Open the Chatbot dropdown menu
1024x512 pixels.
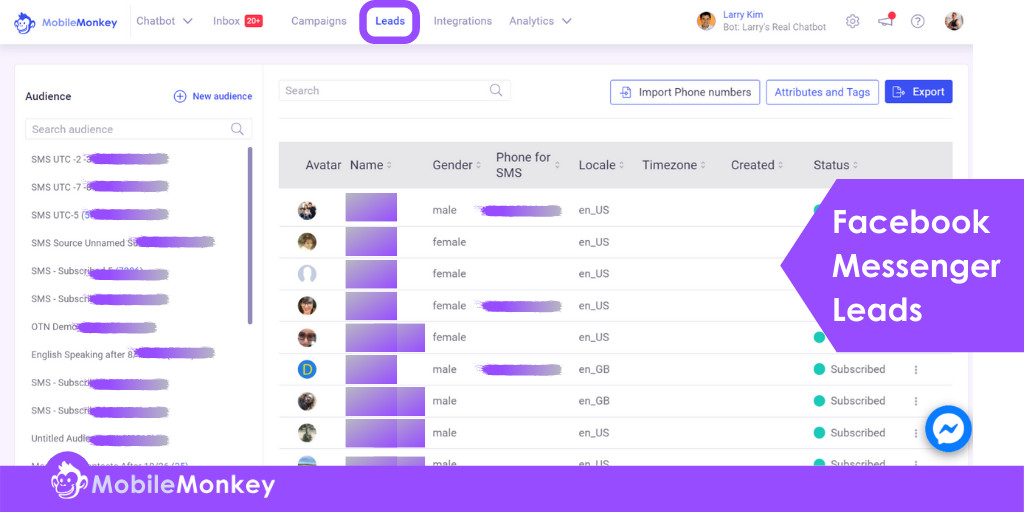point(164,21)
